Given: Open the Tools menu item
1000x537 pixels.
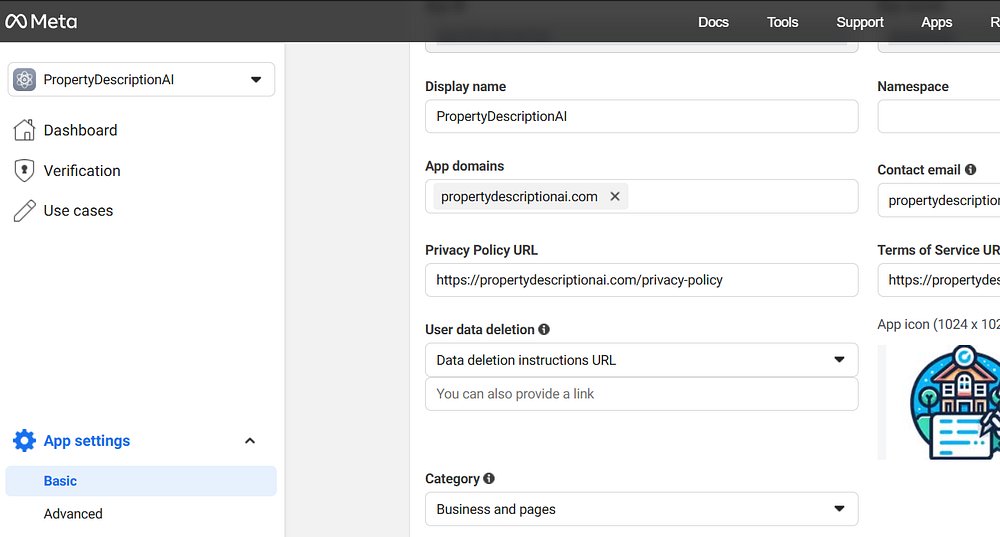Looking at the screenshot, I should tap(783, 22).
